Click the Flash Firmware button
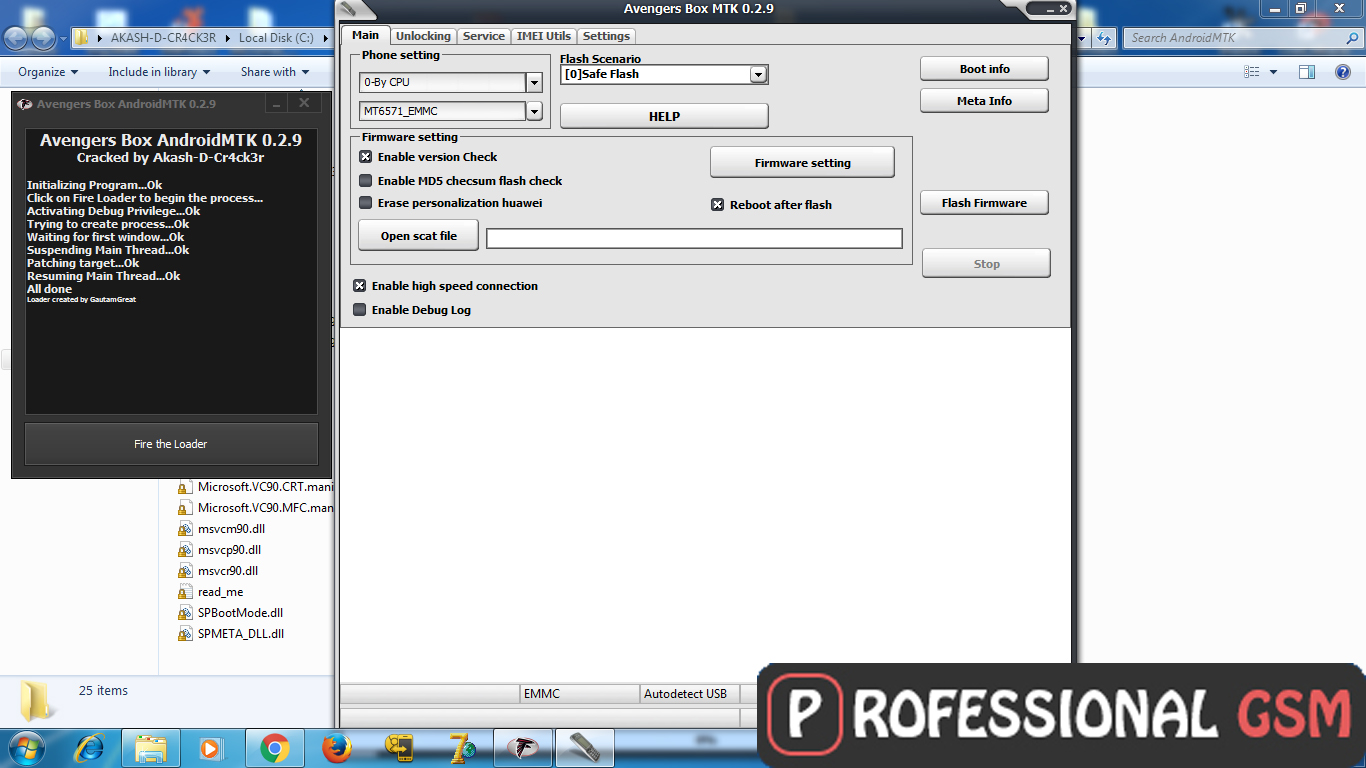 pyautogui.click(x=984, y=203)
